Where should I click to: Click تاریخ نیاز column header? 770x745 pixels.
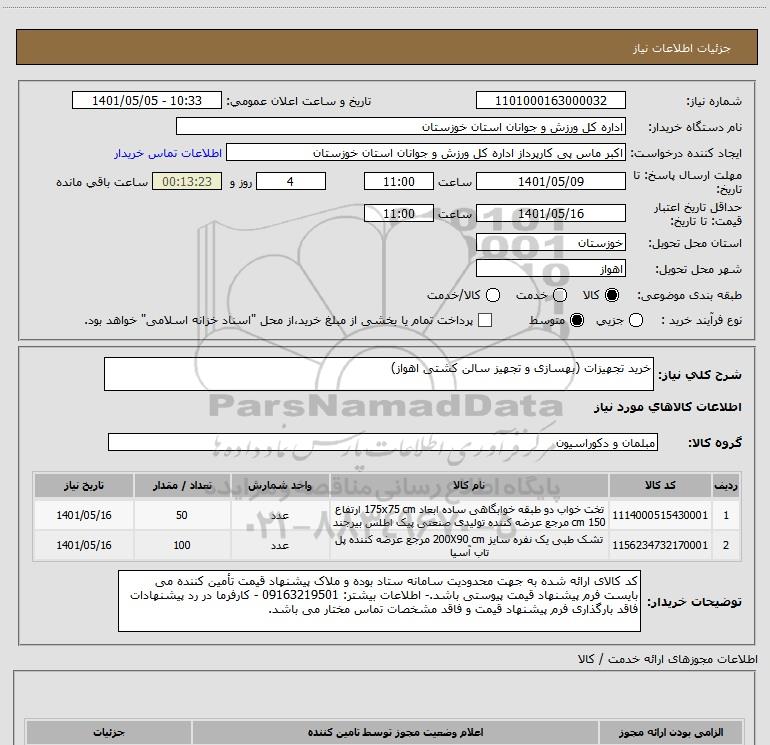click(84, 485)
